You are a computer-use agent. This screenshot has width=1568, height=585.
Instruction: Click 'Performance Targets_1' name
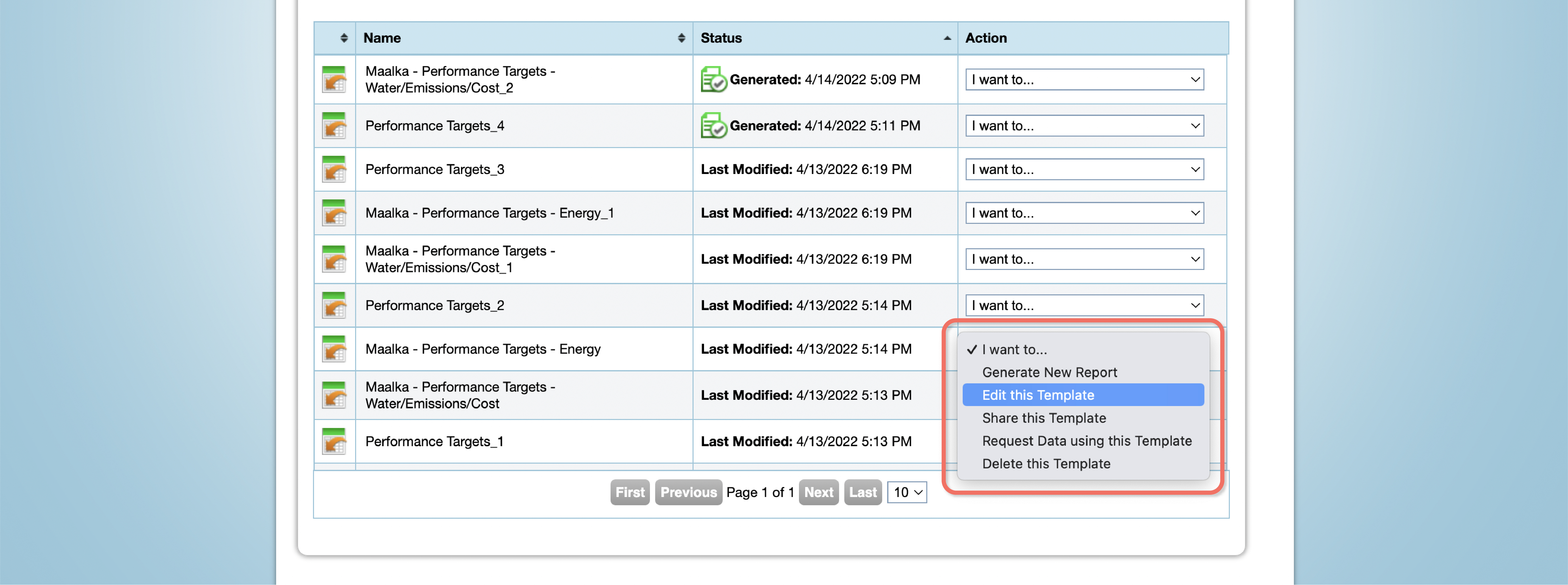(435, 442)
